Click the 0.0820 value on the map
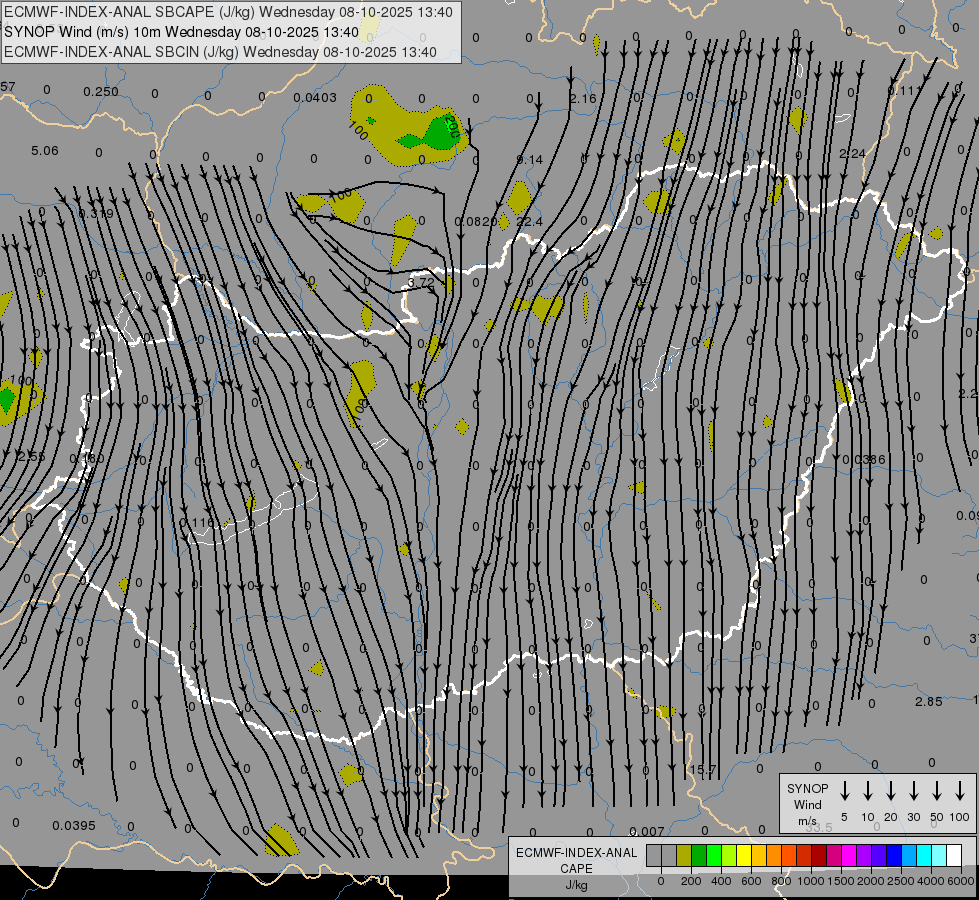The height and width of the screenshot is (900, 979). pos(476,222)
